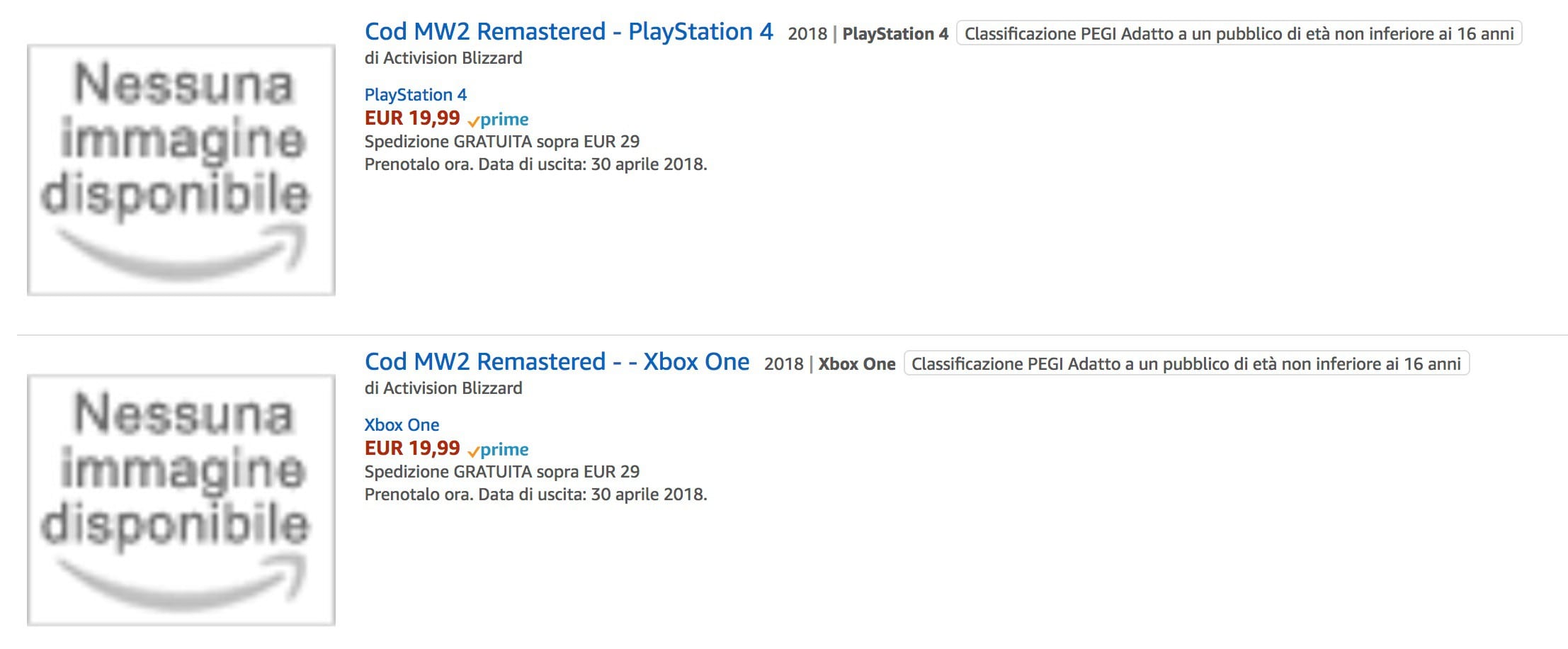The width and height of the screenshot is (1568, 649).
Task: Click Prenotalo ora release date in PlayStation 4 listing
Action: pyautogui.click(x=535, y=164)
